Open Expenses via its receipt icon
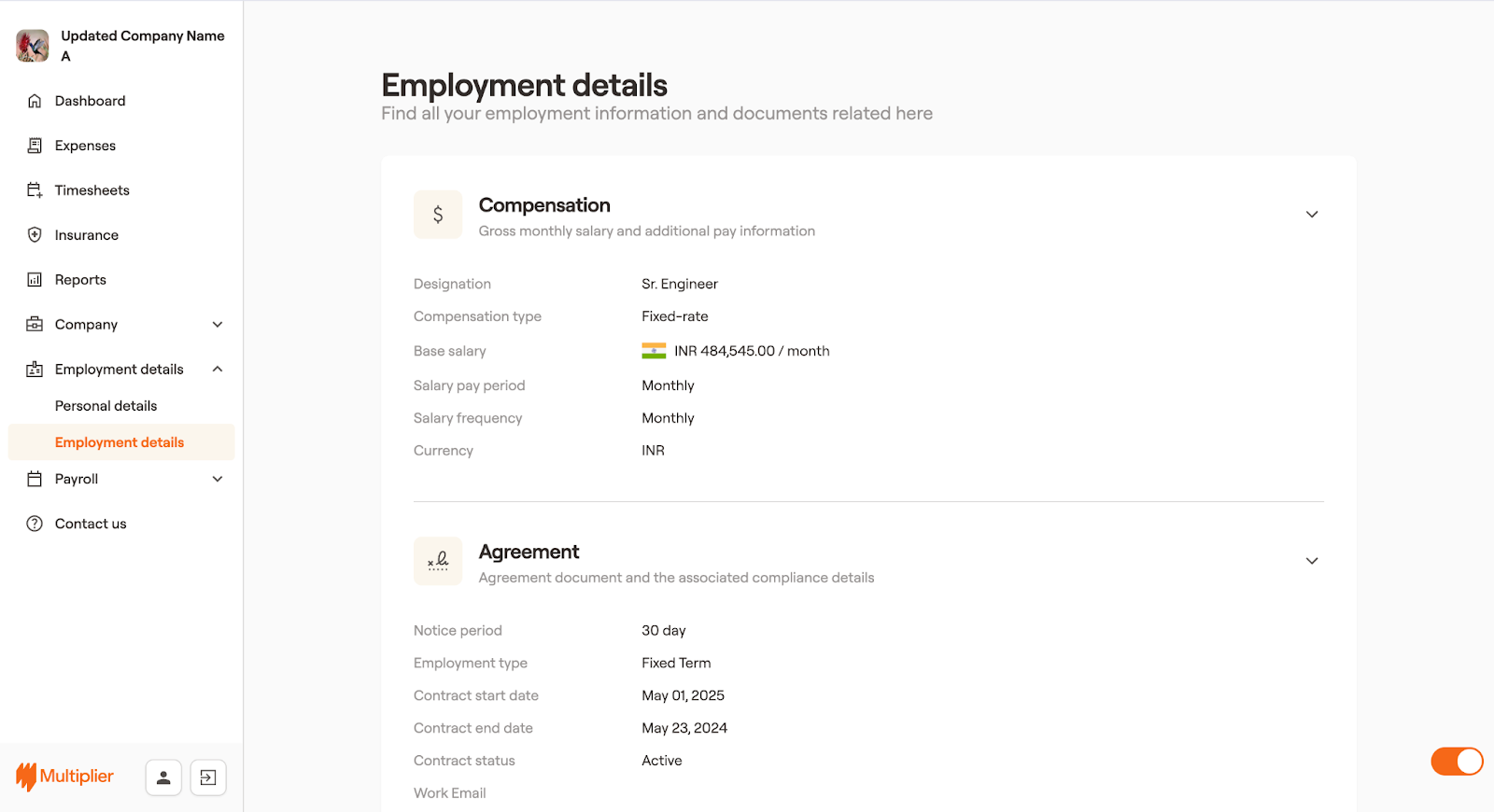 (35, 146)
